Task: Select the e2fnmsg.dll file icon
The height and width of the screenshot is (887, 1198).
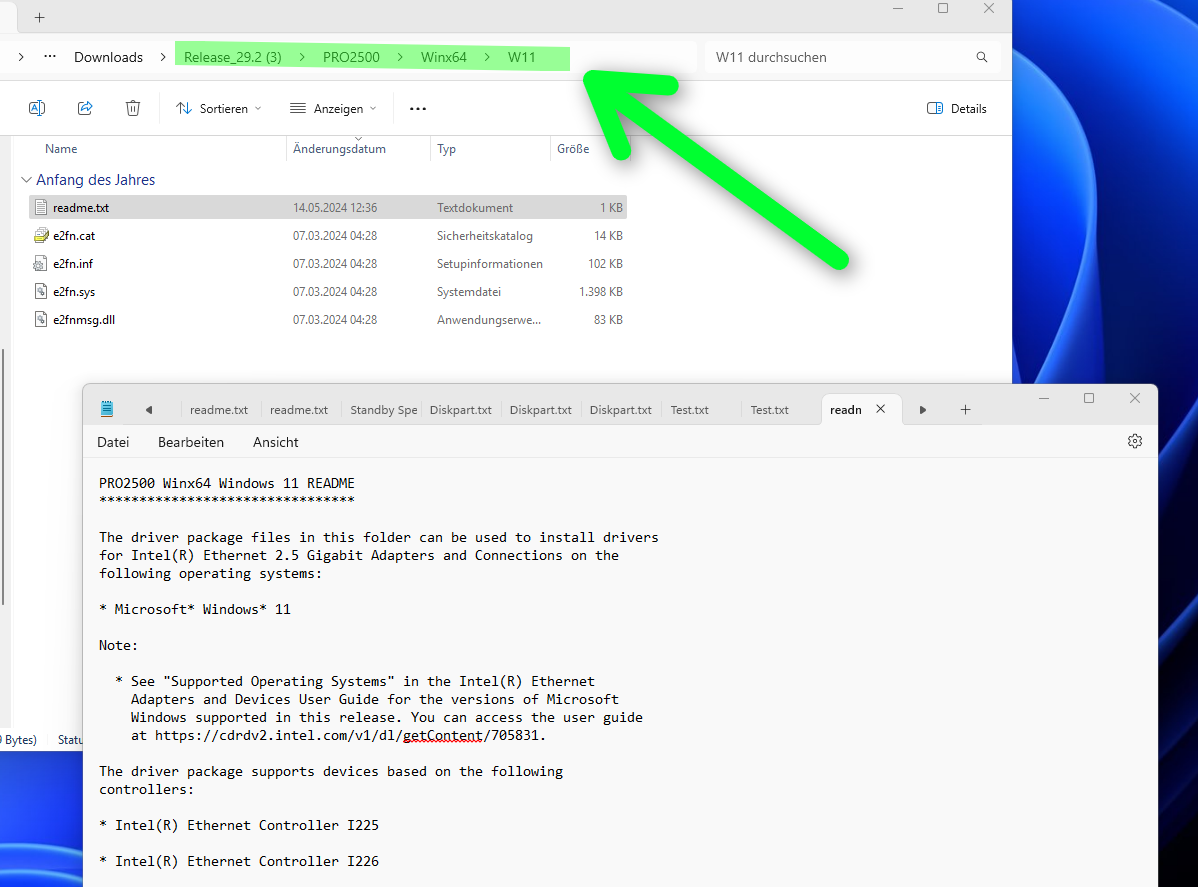Action: pyautogui.click(x=41, y=319)
